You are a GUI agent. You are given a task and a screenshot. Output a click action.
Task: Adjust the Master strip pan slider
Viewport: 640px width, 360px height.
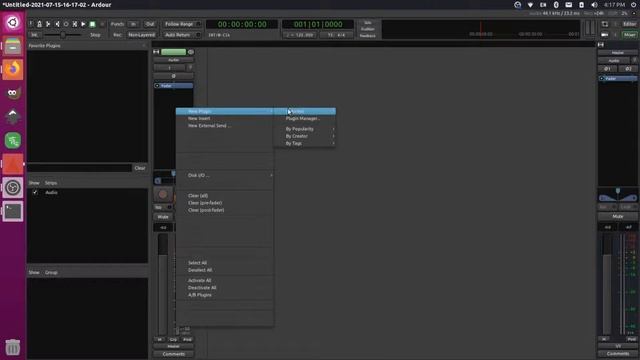[x=618, y=196]
